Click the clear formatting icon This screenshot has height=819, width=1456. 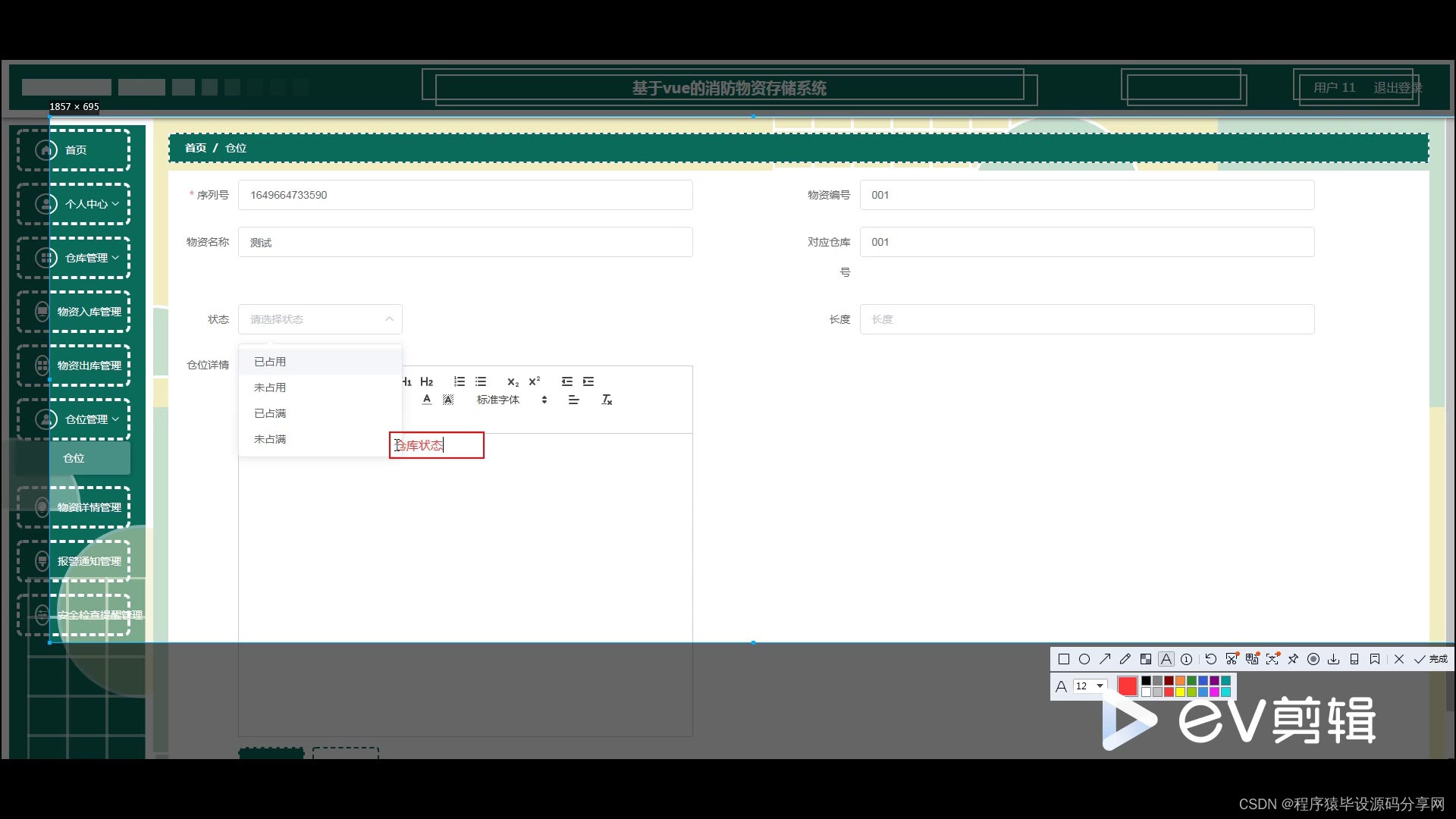607,400
